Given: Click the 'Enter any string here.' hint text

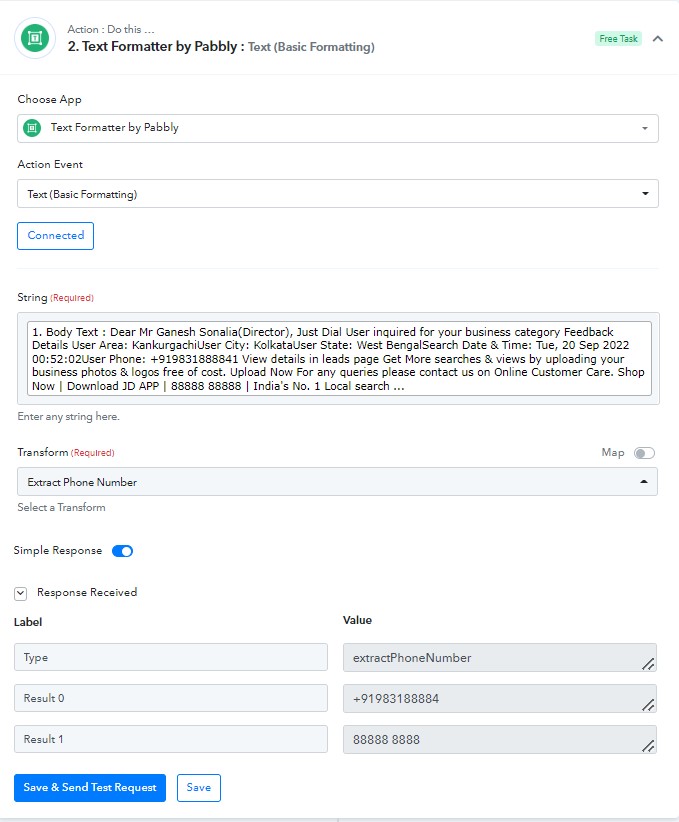Looking at the screenshot, I should point(68,417).
